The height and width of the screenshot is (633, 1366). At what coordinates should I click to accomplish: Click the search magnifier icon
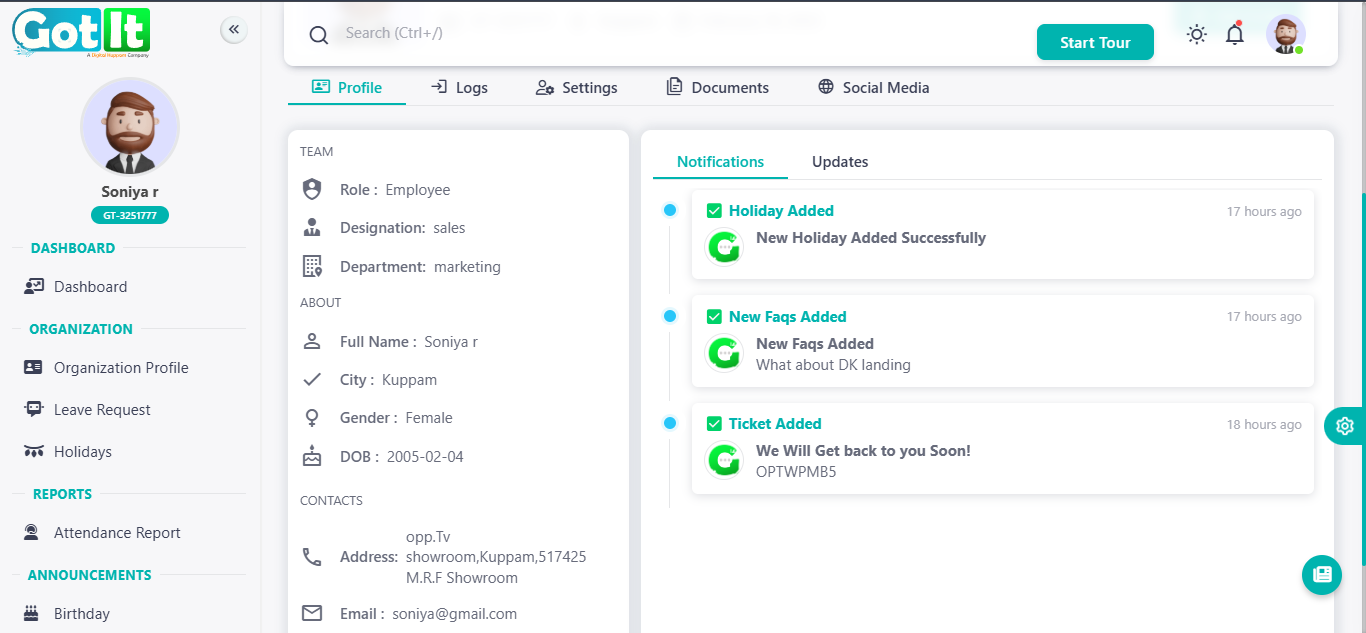[319, 35]
